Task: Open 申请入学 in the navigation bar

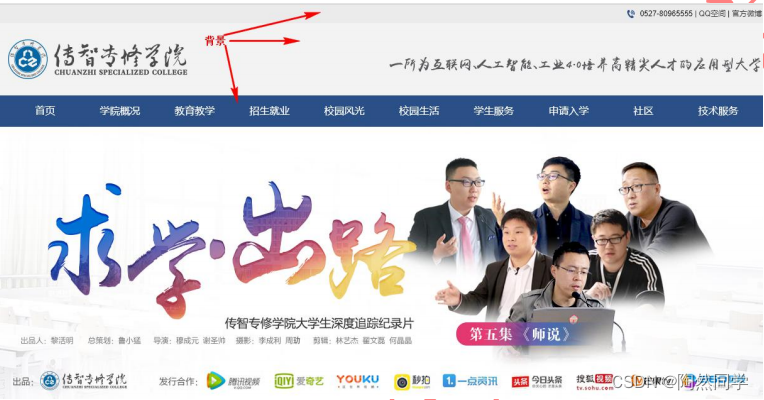Action: pyautogui.click(x=569, y=111)
